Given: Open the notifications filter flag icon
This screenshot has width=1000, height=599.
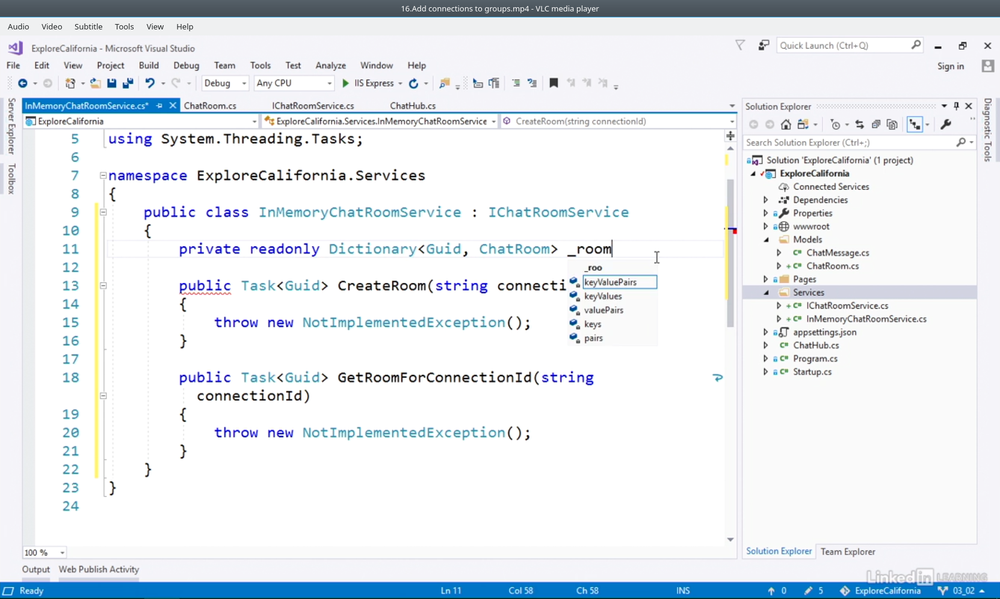Looking at the screenshot, I should 740,45.
